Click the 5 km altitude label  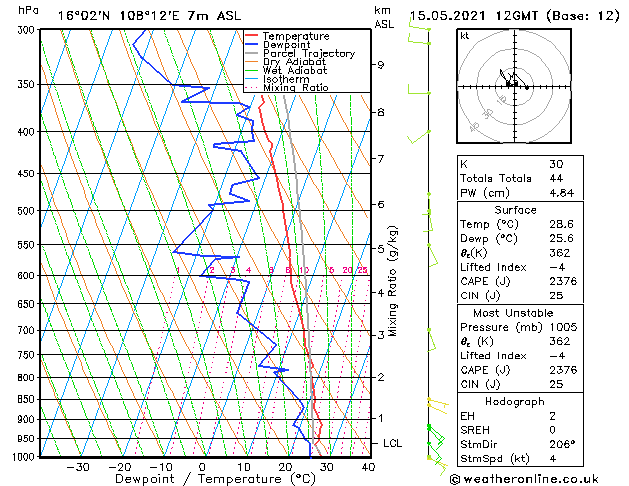click(381, 249)
